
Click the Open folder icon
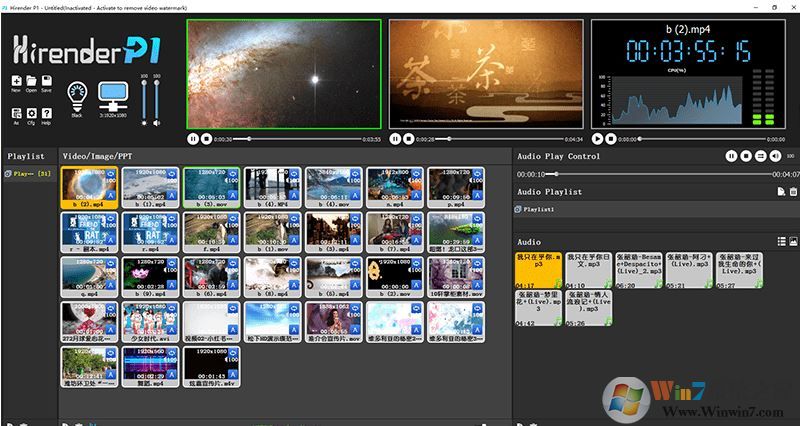click(x=31, y=81)
